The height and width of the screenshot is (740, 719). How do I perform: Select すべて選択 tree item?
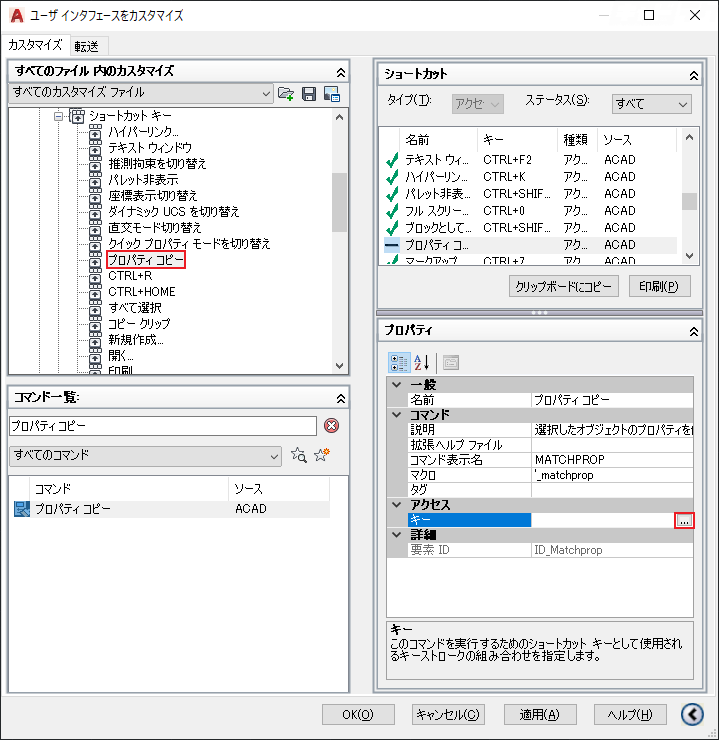click(x=135, y=308)
